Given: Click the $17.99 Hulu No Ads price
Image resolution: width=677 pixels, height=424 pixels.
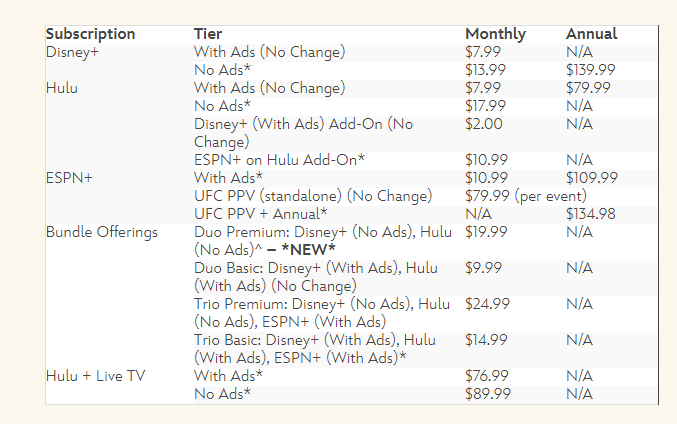Looking at the screenshot, I should click(486, 106).
